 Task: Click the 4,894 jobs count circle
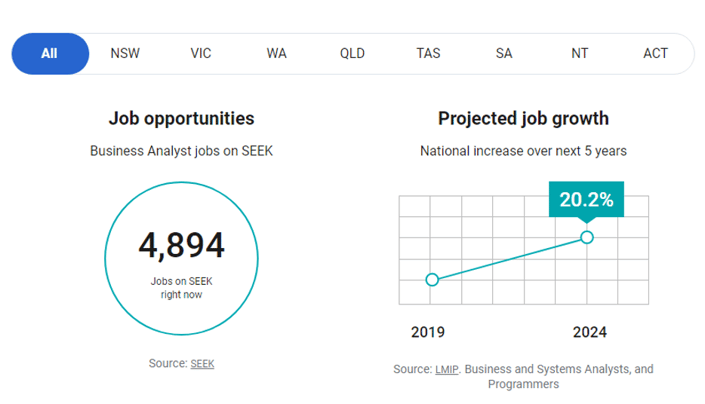(x=182, y=258)
